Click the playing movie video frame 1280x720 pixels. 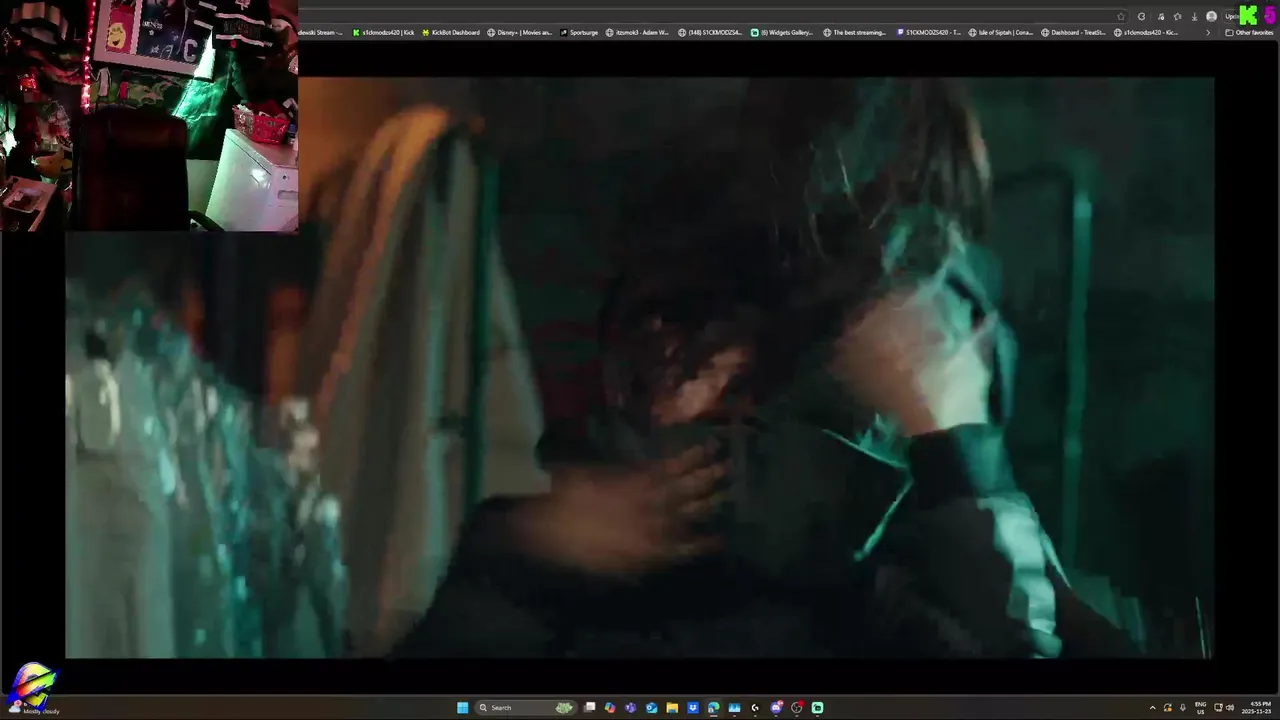point(640,368)
